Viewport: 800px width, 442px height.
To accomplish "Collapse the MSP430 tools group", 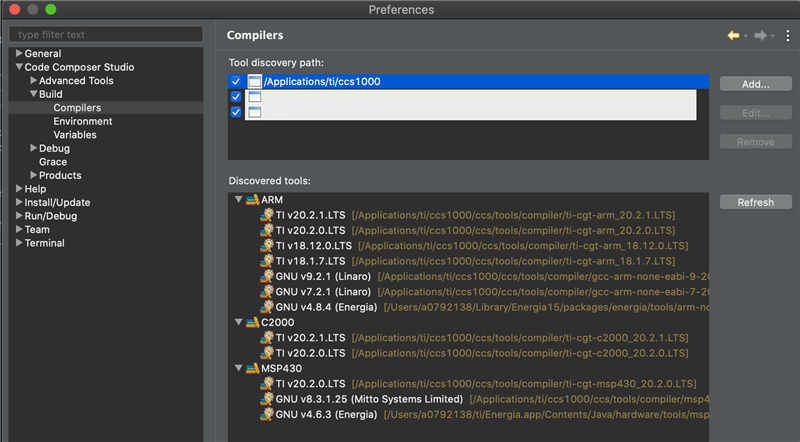I will (238, 368).
